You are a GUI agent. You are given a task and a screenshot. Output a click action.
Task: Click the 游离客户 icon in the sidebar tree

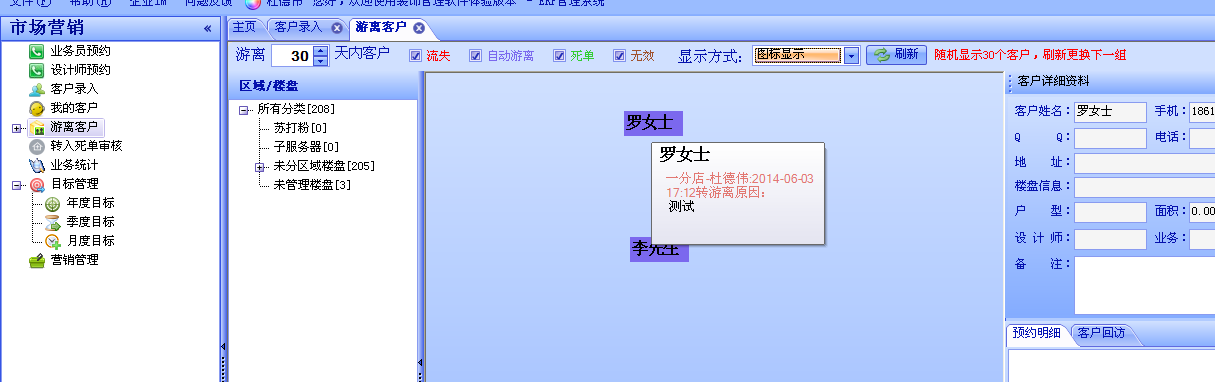click(37, 128)
